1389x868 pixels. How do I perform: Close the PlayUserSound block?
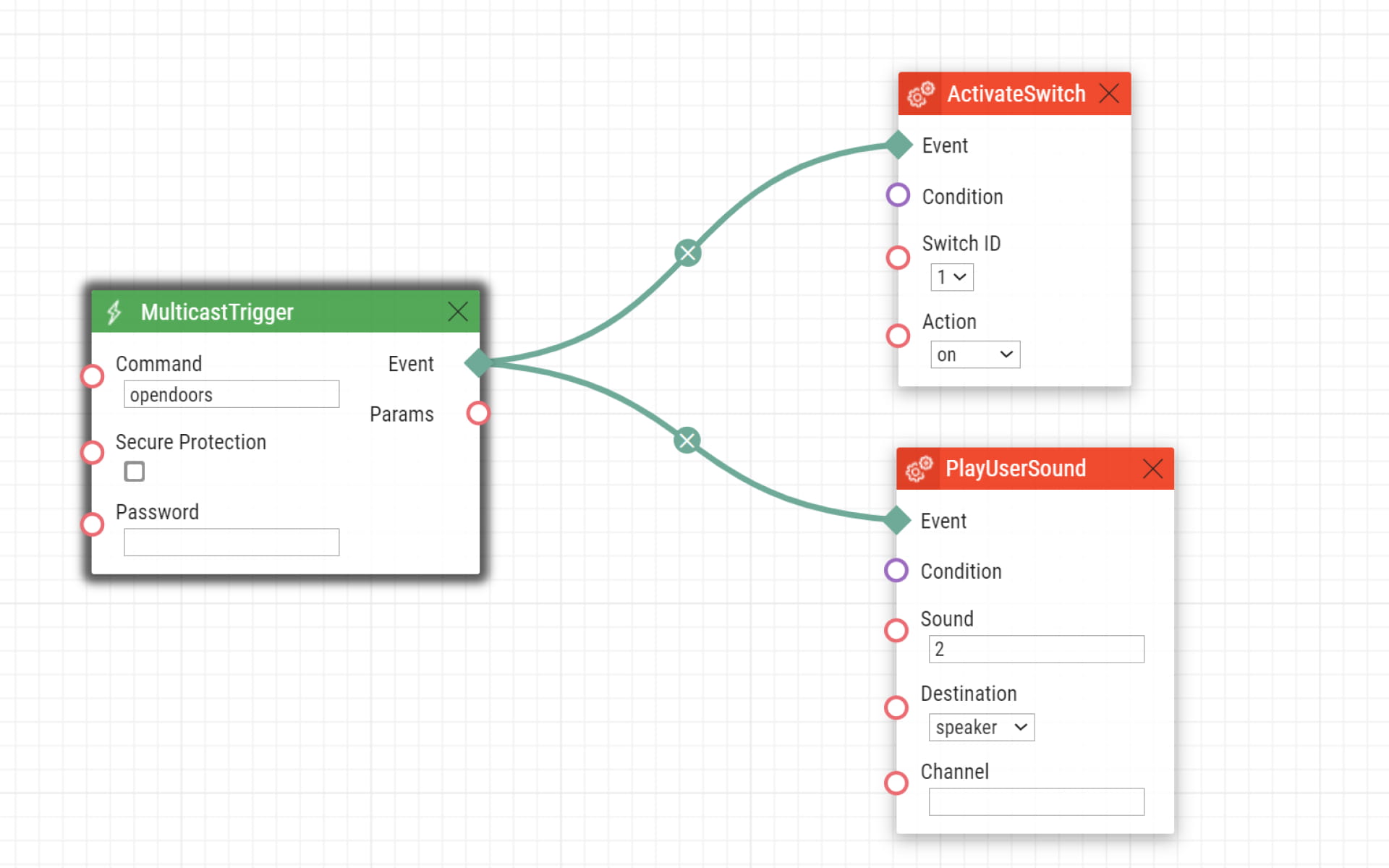point(1152,469)
